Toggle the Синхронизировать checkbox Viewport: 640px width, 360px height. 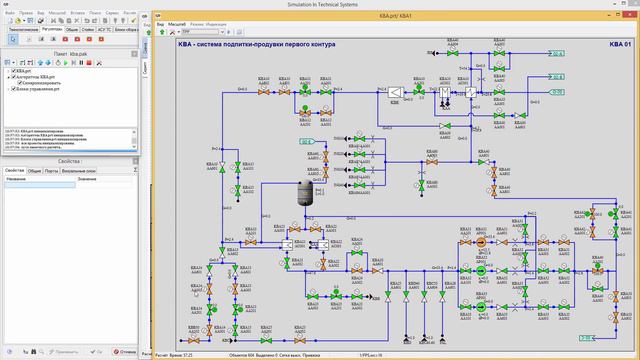click(20, 83)
